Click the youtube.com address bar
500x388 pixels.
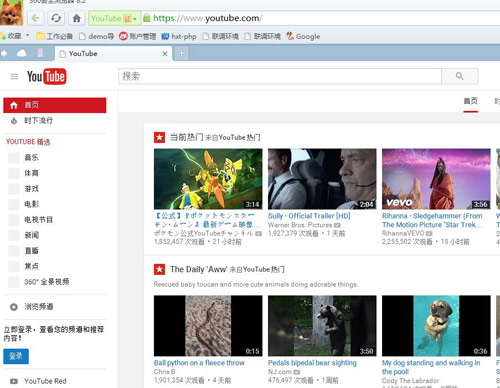coord(320,18)
